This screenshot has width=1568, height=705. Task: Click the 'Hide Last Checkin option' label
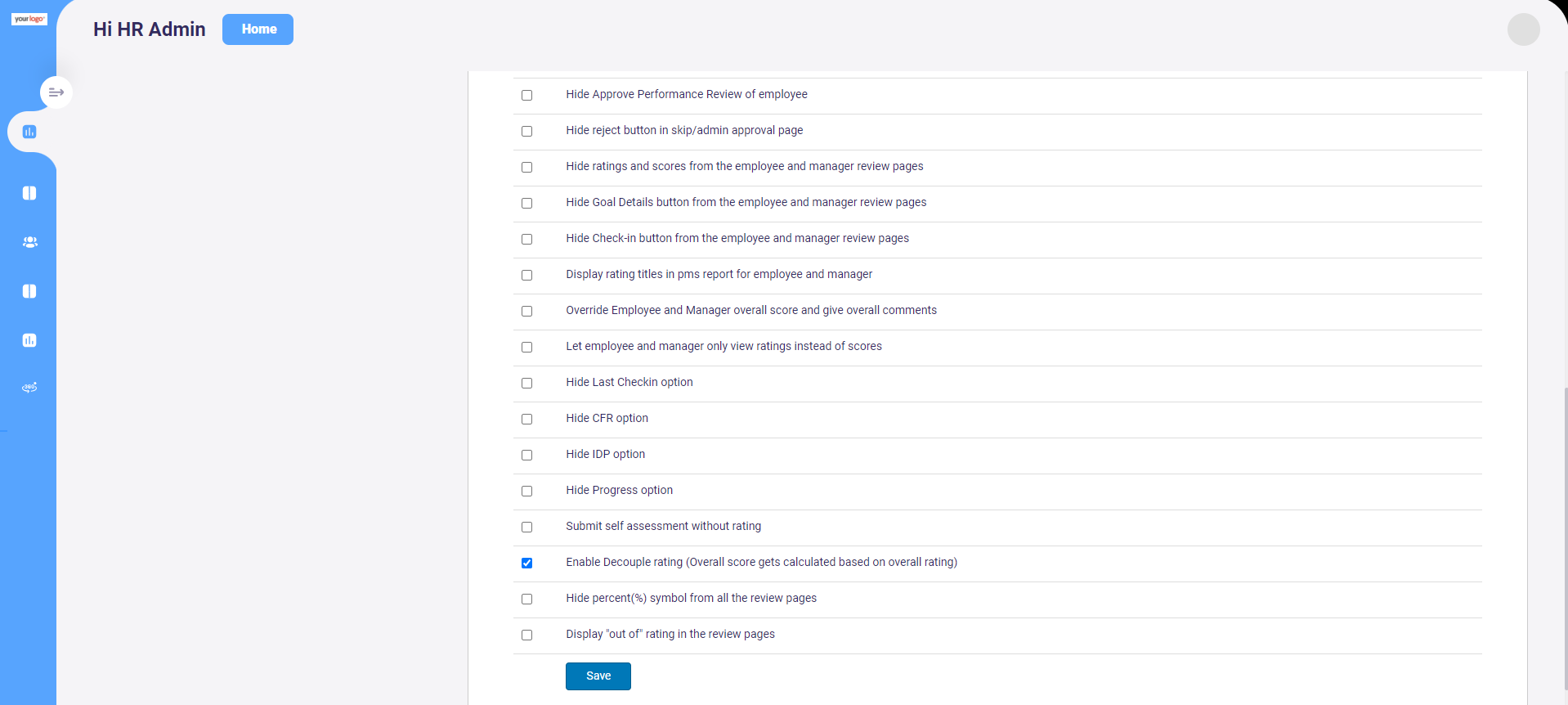pyautogui.click(x=629, y=383)
